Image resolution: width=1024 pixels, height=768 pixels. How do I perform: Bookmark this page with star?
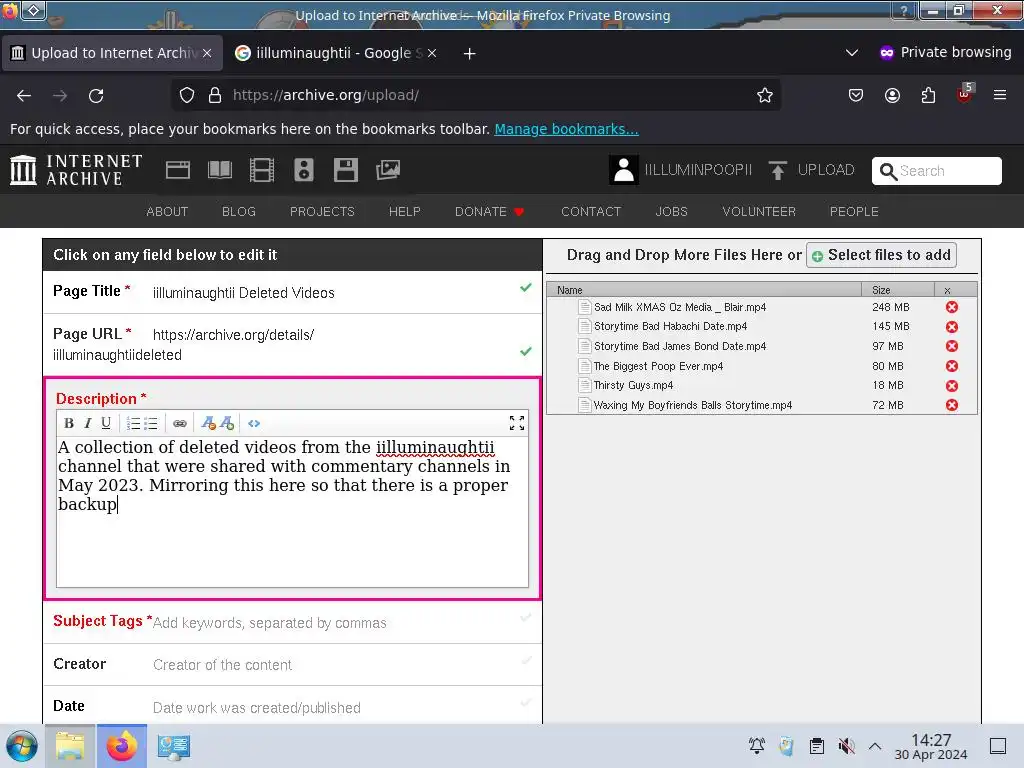point(765,95)
